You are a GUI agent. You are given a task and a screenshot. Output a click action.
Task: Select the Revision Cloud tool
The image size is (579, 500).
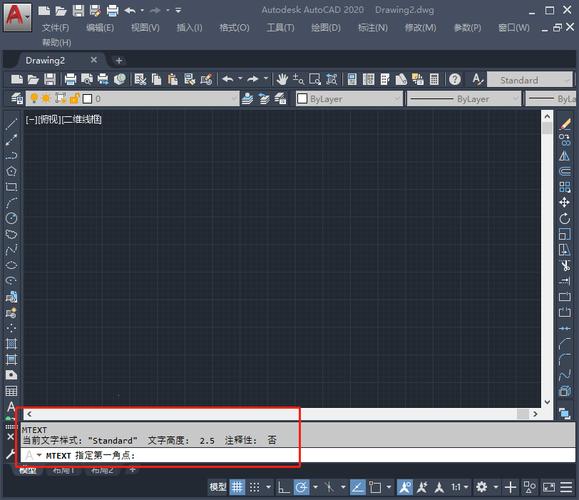click(11, 234)
